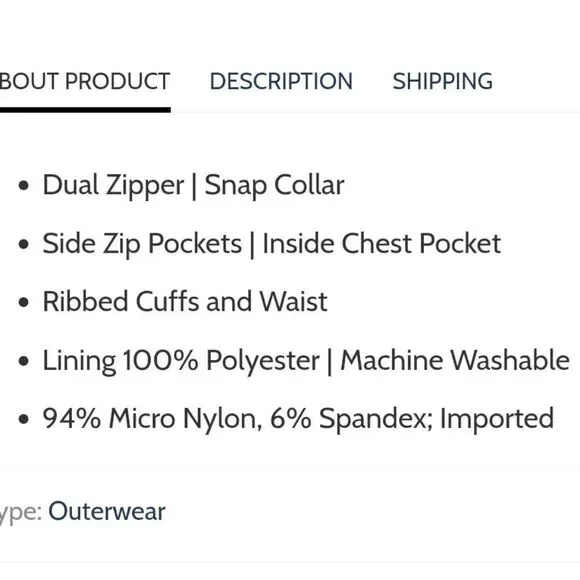This screenshot has width=580, height=580.
Task: Click the Lining 100% Polyester text
Action: [x=181, y=360]
